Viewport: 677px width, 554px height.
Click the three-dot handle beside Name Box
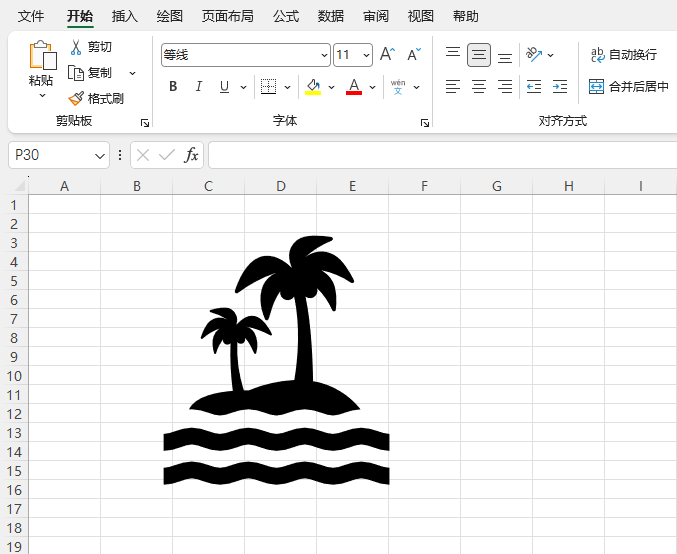point(120,155)
